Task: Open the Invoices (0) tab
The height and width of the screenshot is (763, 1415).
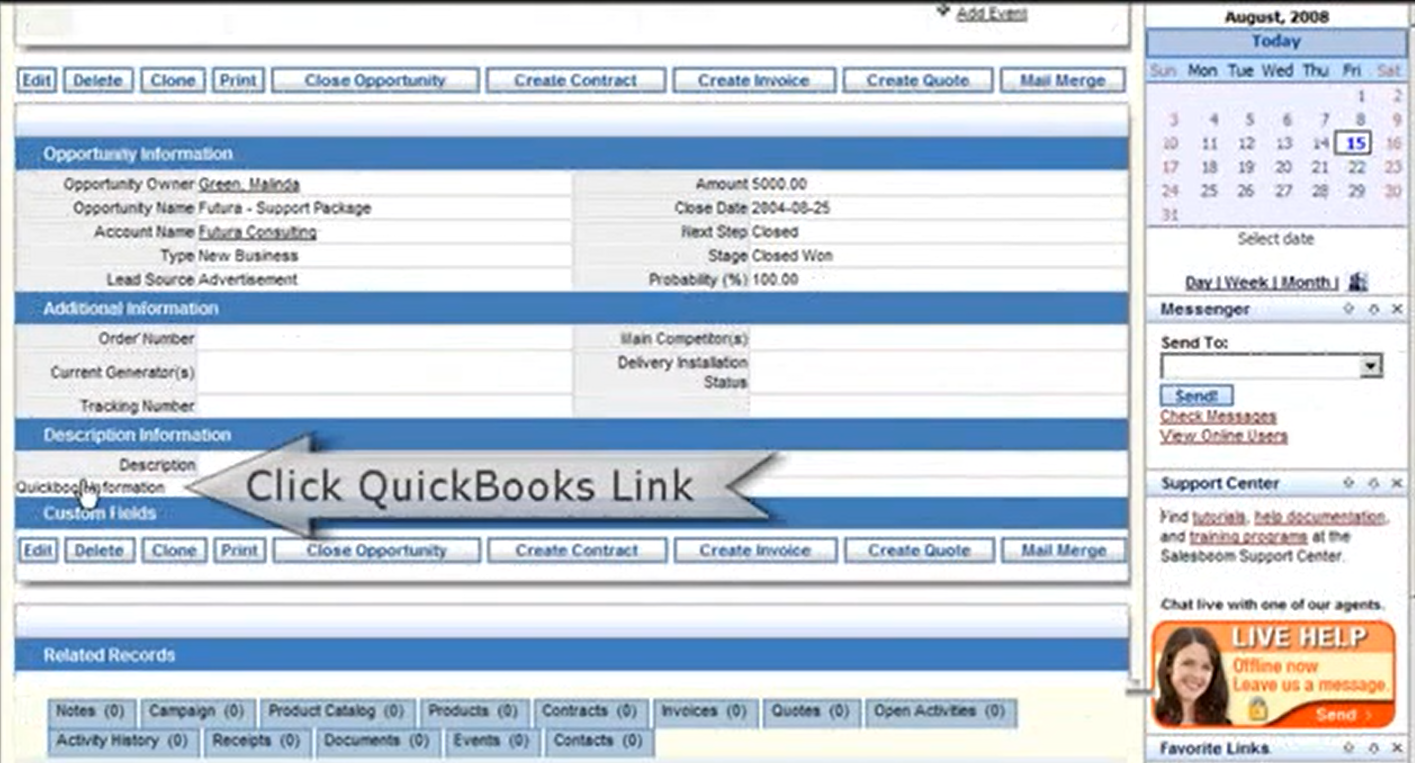Action: tap(705, 712)
